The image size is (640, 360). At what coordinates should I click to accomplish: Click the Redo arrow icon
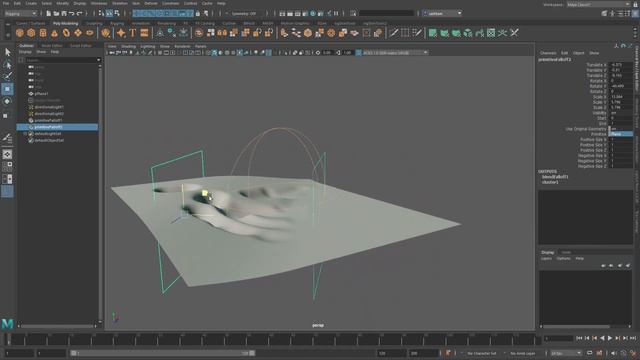click(x=80, y=13)
